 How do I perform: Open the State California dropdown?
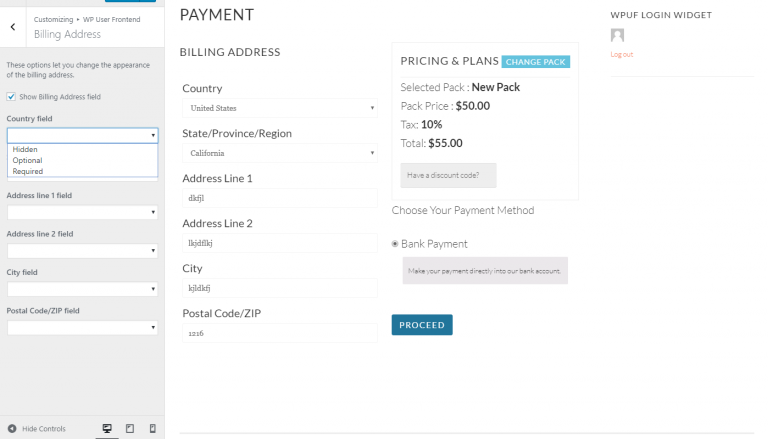279,153
